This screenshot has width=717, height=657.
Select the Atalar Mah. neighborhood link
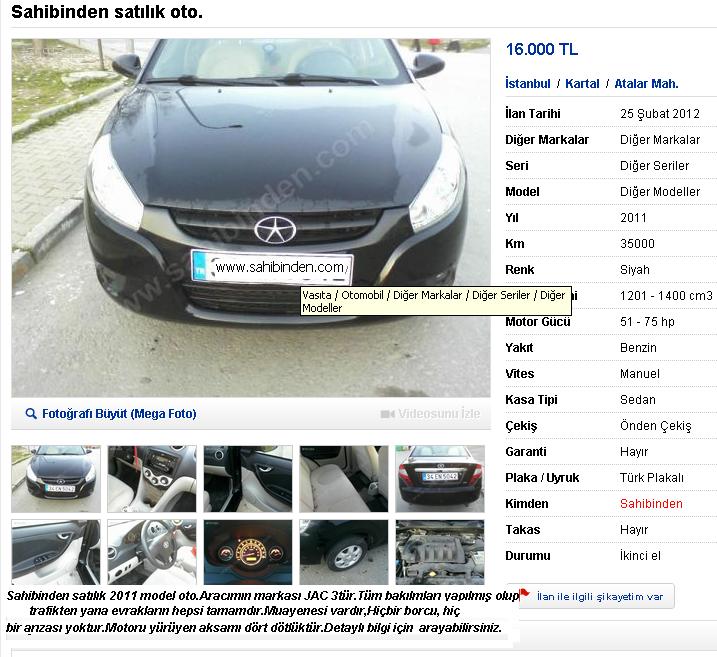click(x=646, y=84)
